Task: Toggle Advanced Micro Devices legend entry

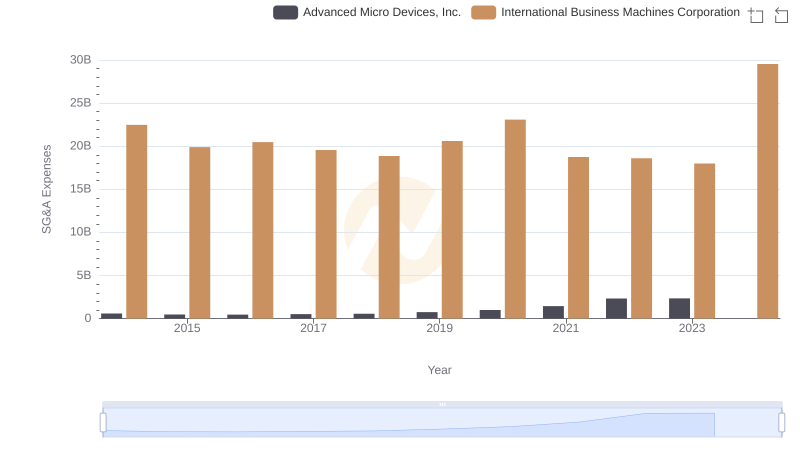Action: (367, 12)
